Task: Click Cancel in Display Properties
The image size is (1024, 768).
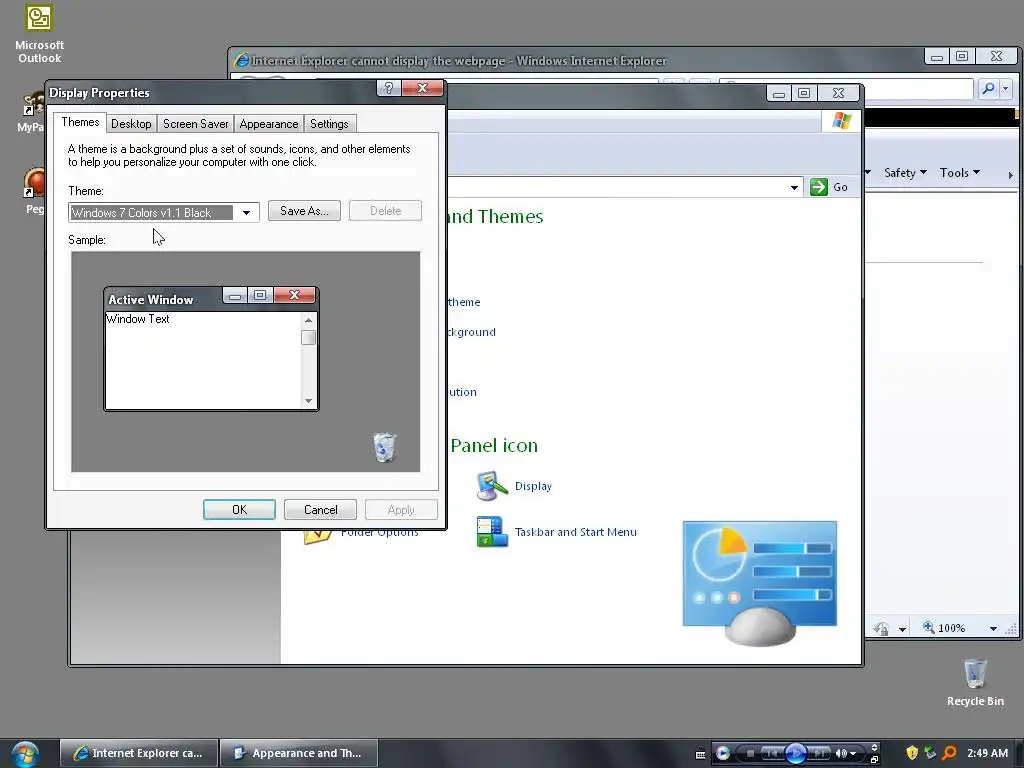Action: click(x=320, y=509)
